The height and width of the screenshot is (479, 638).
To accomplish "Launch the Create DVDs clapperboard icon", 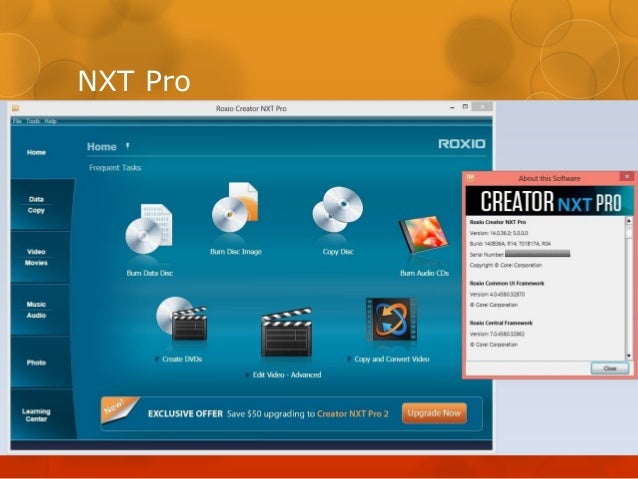I will [181, 318].
